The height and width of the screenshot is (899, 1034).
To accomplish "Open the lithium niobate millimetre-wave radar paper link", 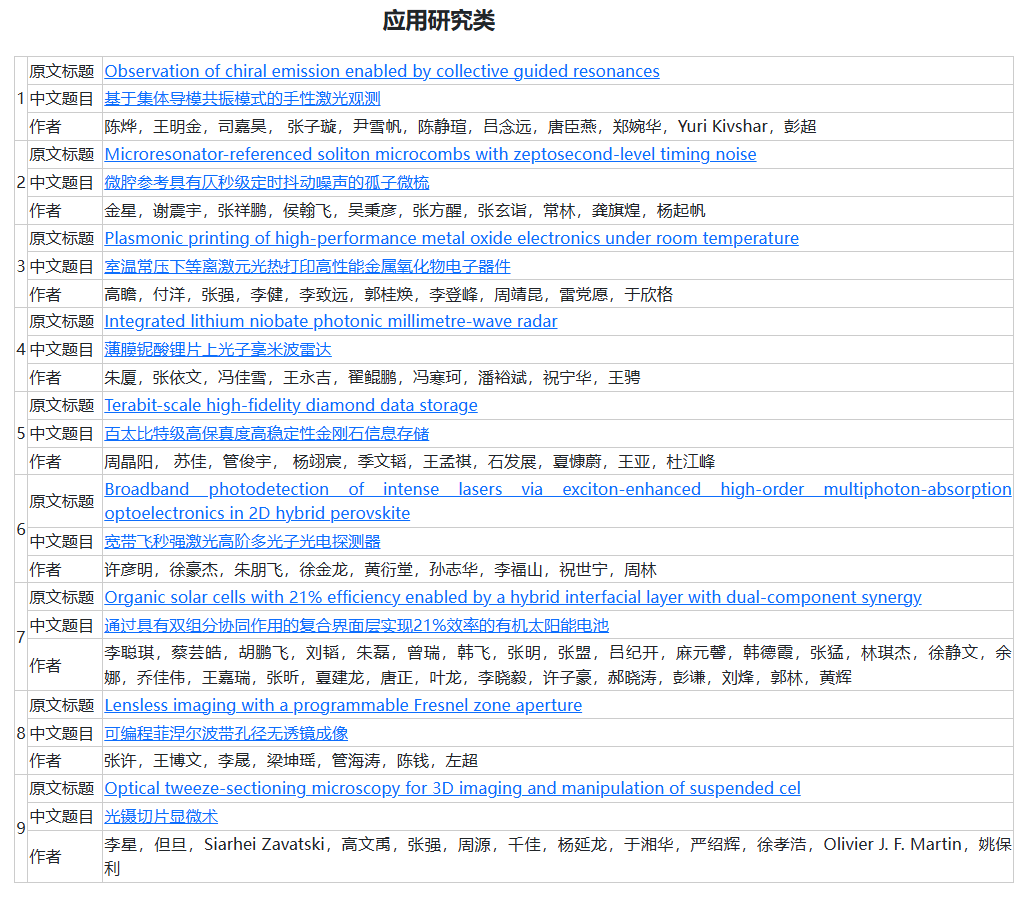I will click(x=330, y=322).
